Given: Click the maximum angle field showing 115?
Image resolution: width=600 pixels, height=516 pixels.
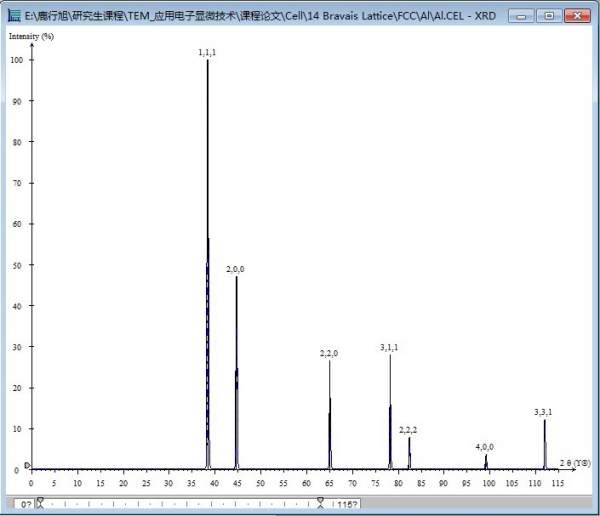Looking at the screenshot, I should [x=346, y=504].
